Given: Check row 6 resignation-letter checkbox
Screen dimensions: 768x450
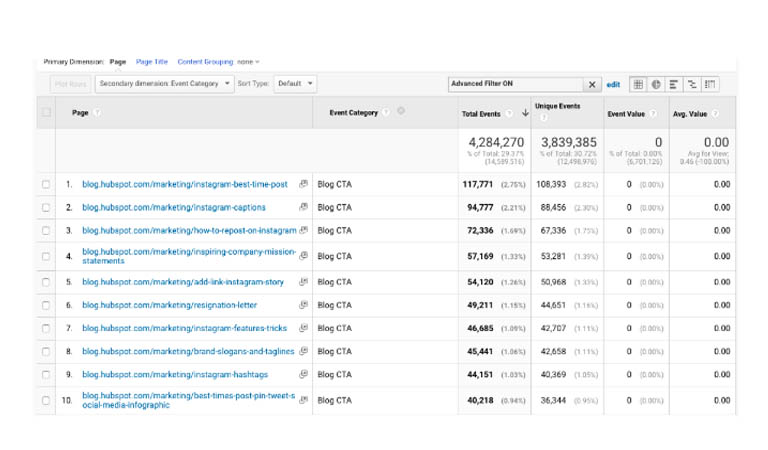Looking at the screenshot, I should (x=46, y=305).
